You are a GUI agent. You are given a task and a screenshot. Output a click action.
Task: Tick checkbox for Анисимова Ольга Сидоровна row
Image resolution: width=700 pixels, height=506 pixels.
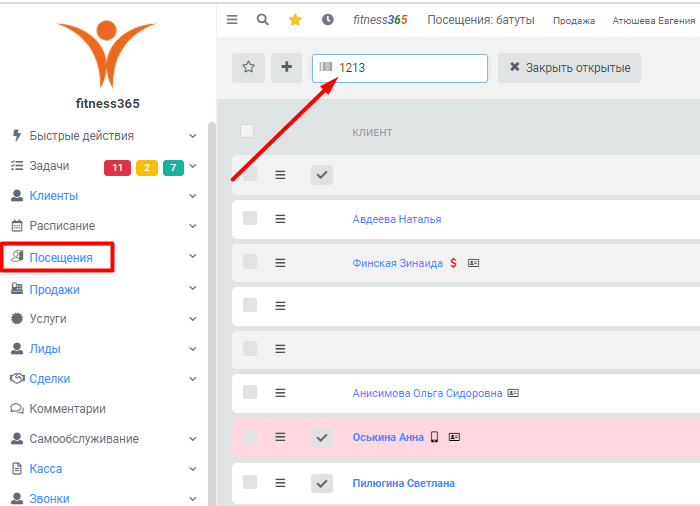point(250,392)
